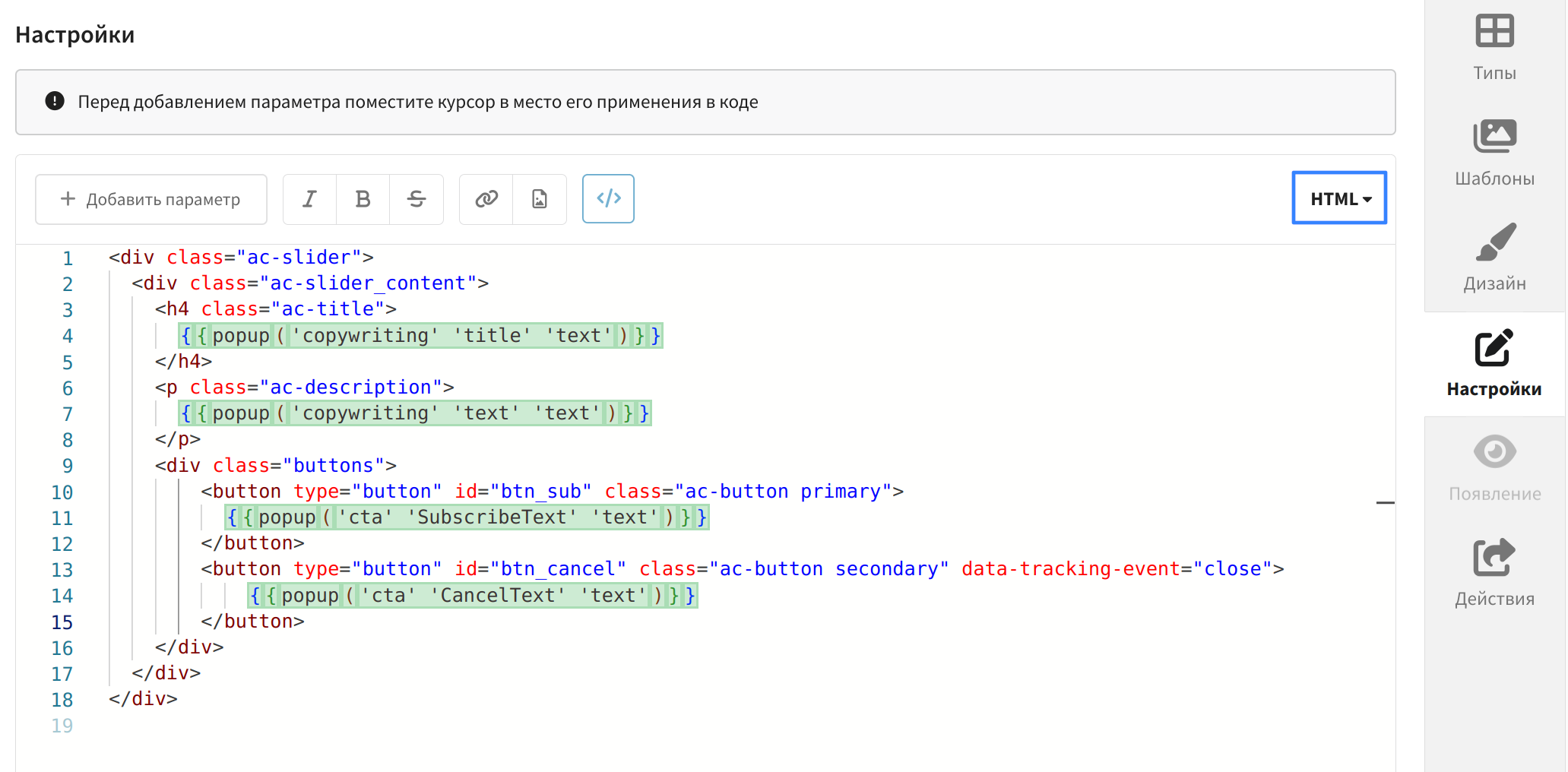Viewport: 1568px width, 772px height.
Task: Click the div class="buttons" line
Action: [276, 465]
